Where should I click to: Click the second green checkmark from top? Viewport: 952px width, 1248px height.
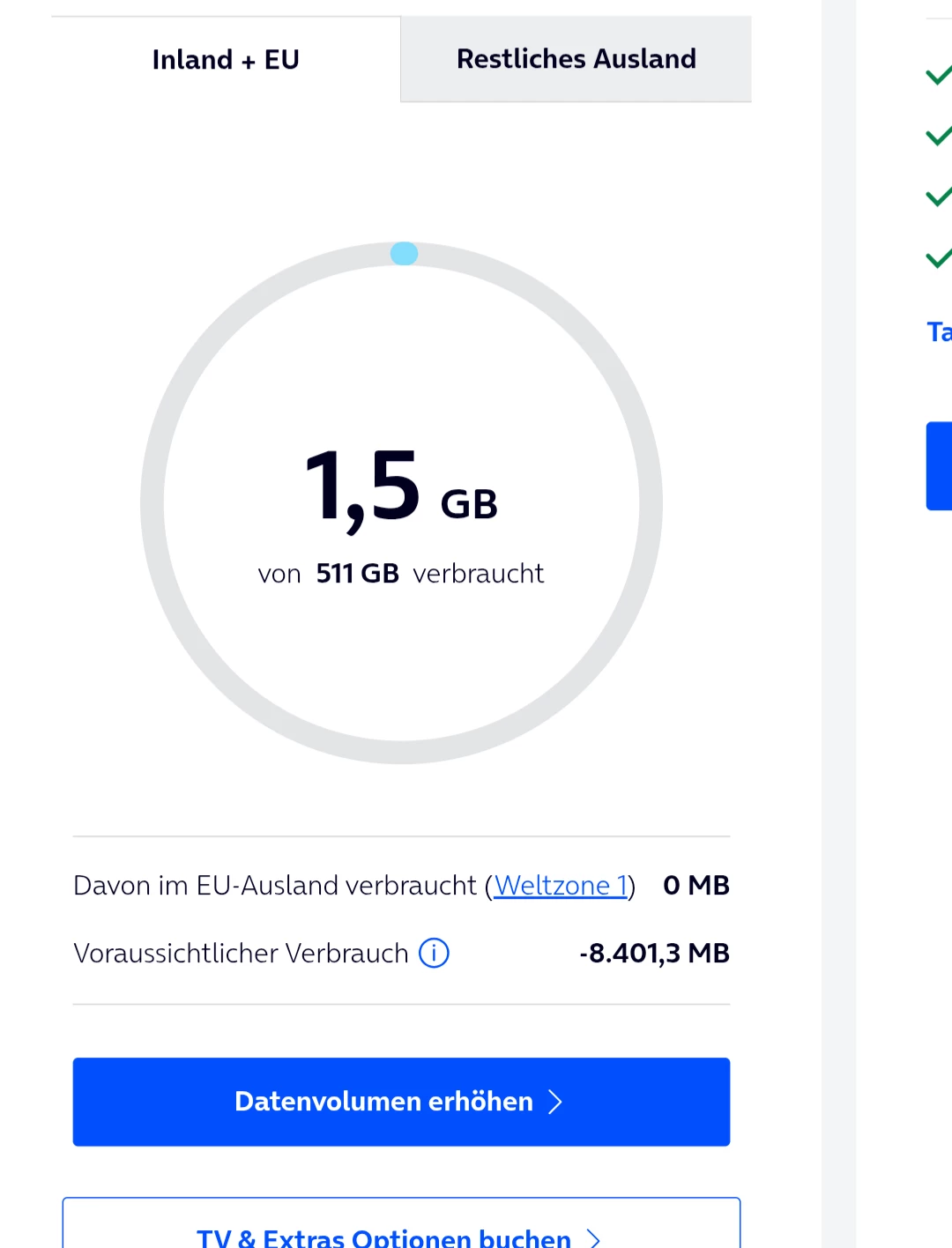click(x=938, y=136)
